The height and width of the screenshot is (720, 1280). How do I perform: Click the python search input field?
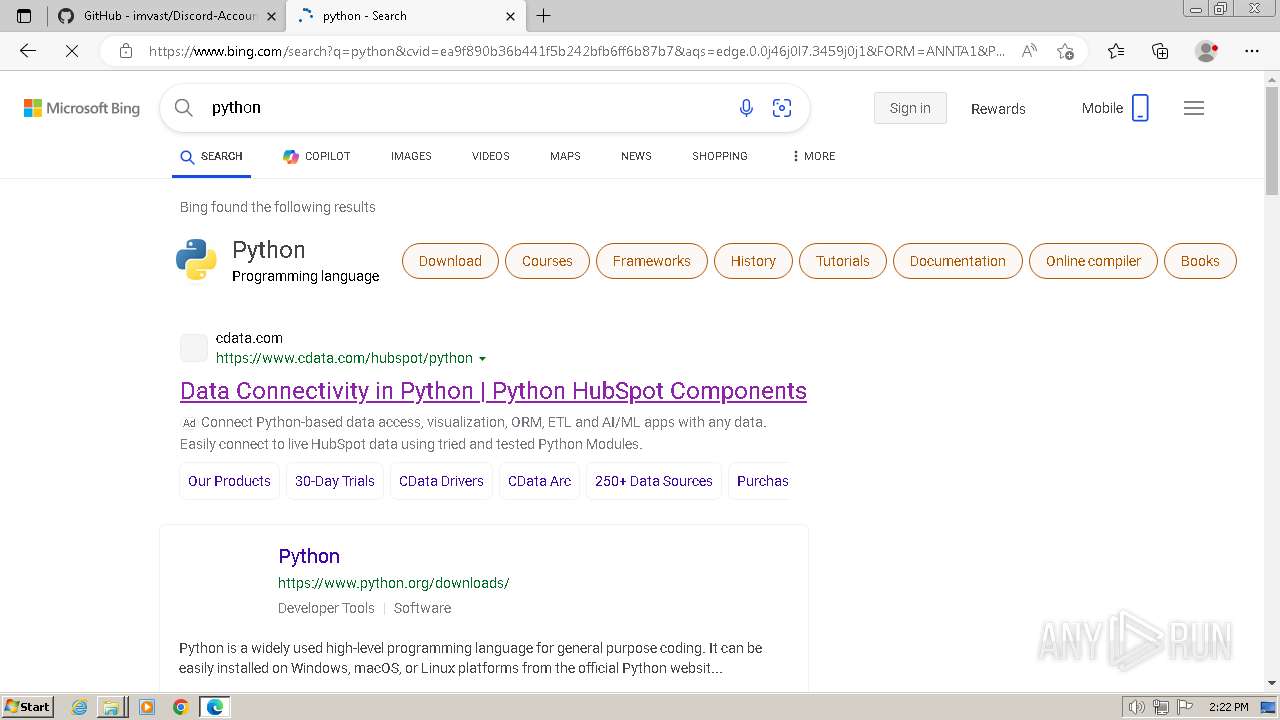tap(465, 108)
